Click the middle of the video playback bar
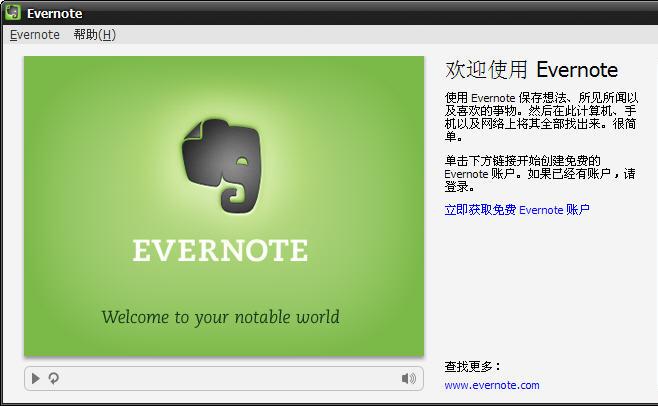This screenshot has width=658, height=406. (x=224, y=378)
